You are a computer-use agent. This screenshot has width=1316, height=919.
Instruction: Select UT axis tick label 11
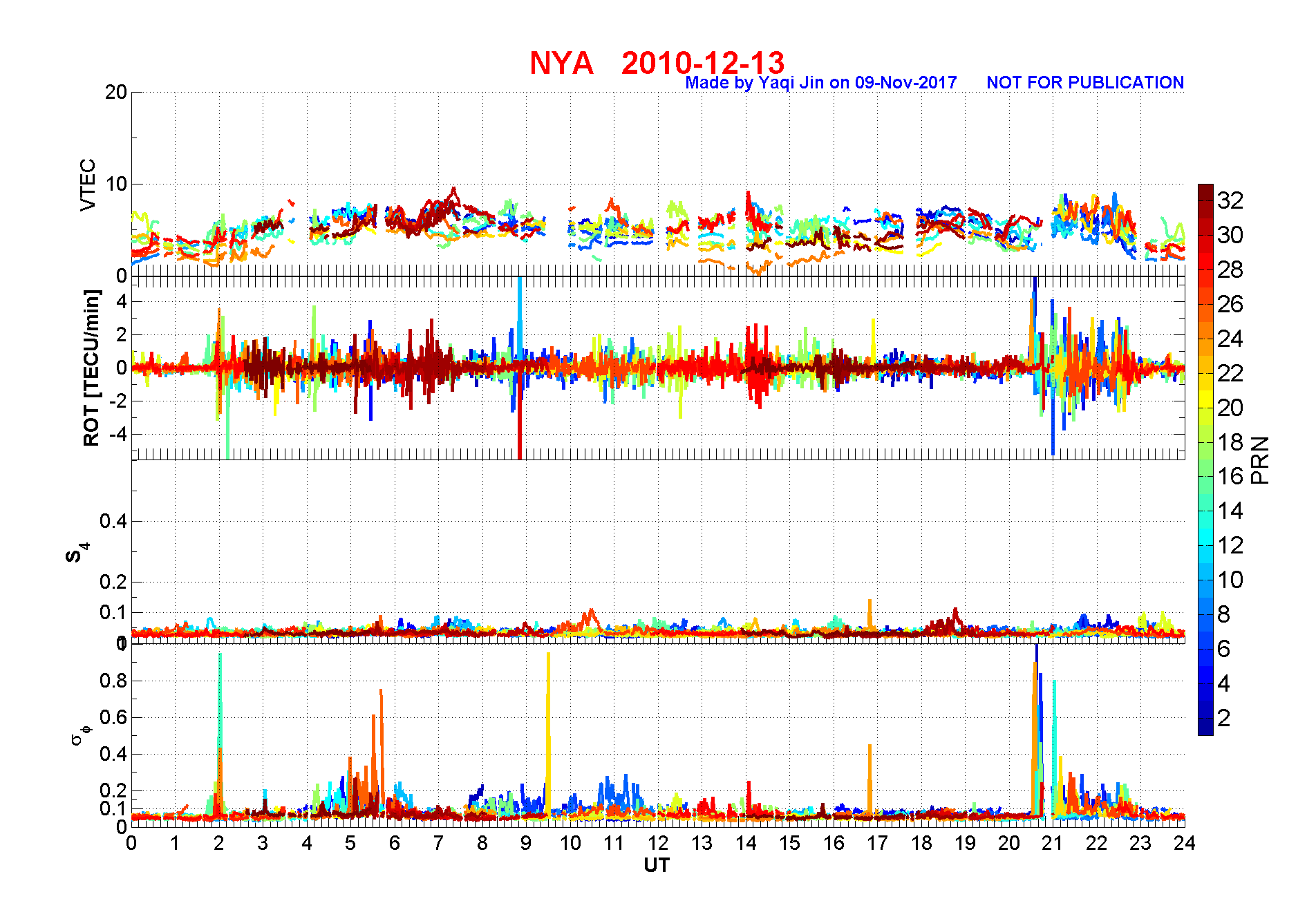pyautogui.click(x=614, y=843)
